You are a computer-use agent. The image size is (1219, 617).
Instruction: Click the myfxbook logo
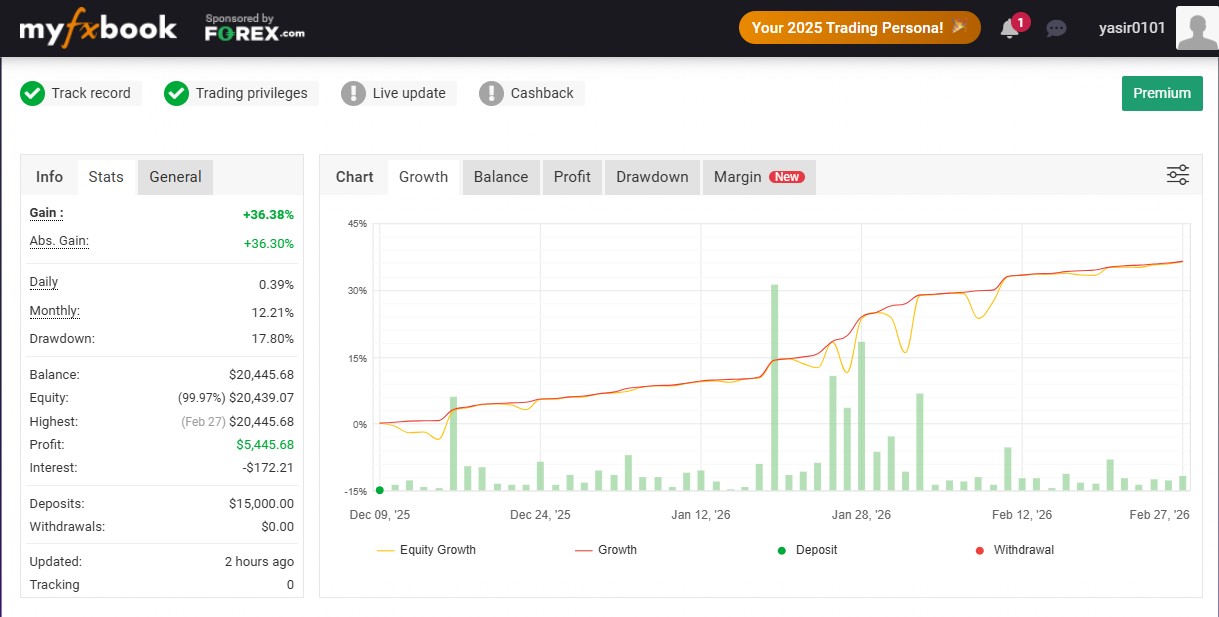click(98, 28)
